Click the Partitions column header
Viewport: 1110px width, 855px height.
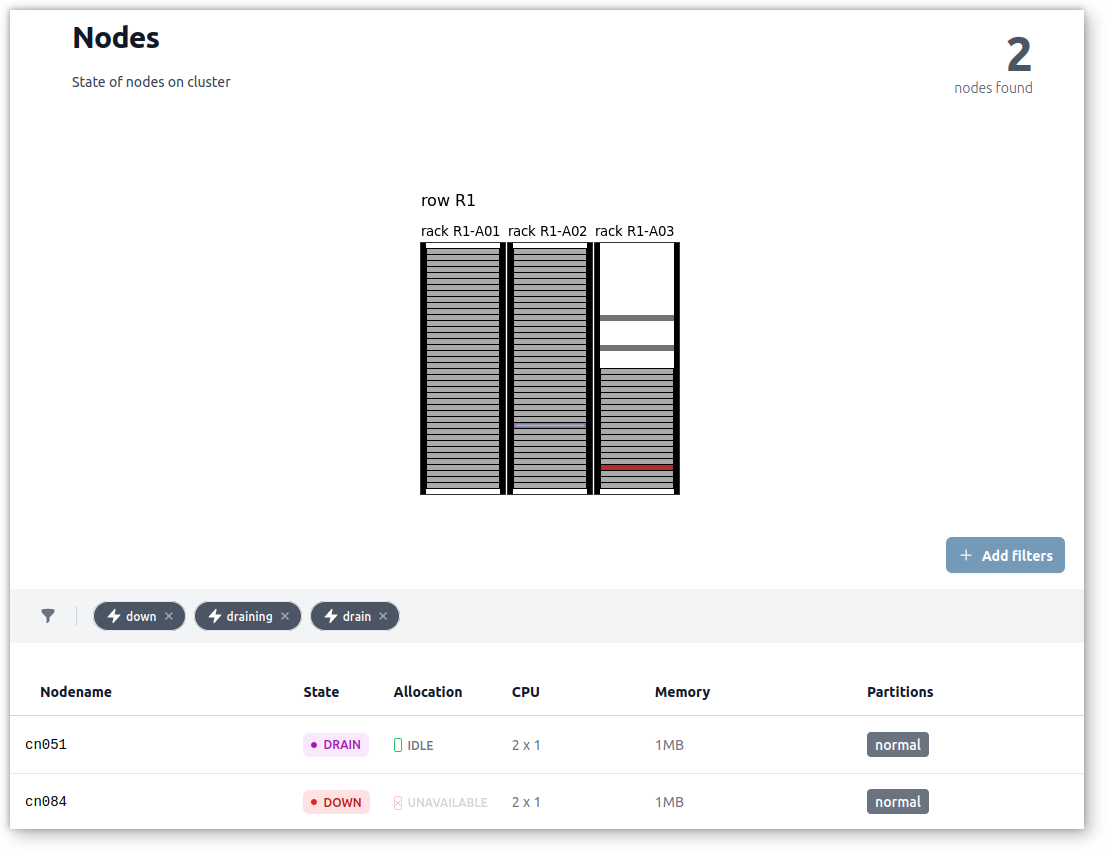[900, 692]
